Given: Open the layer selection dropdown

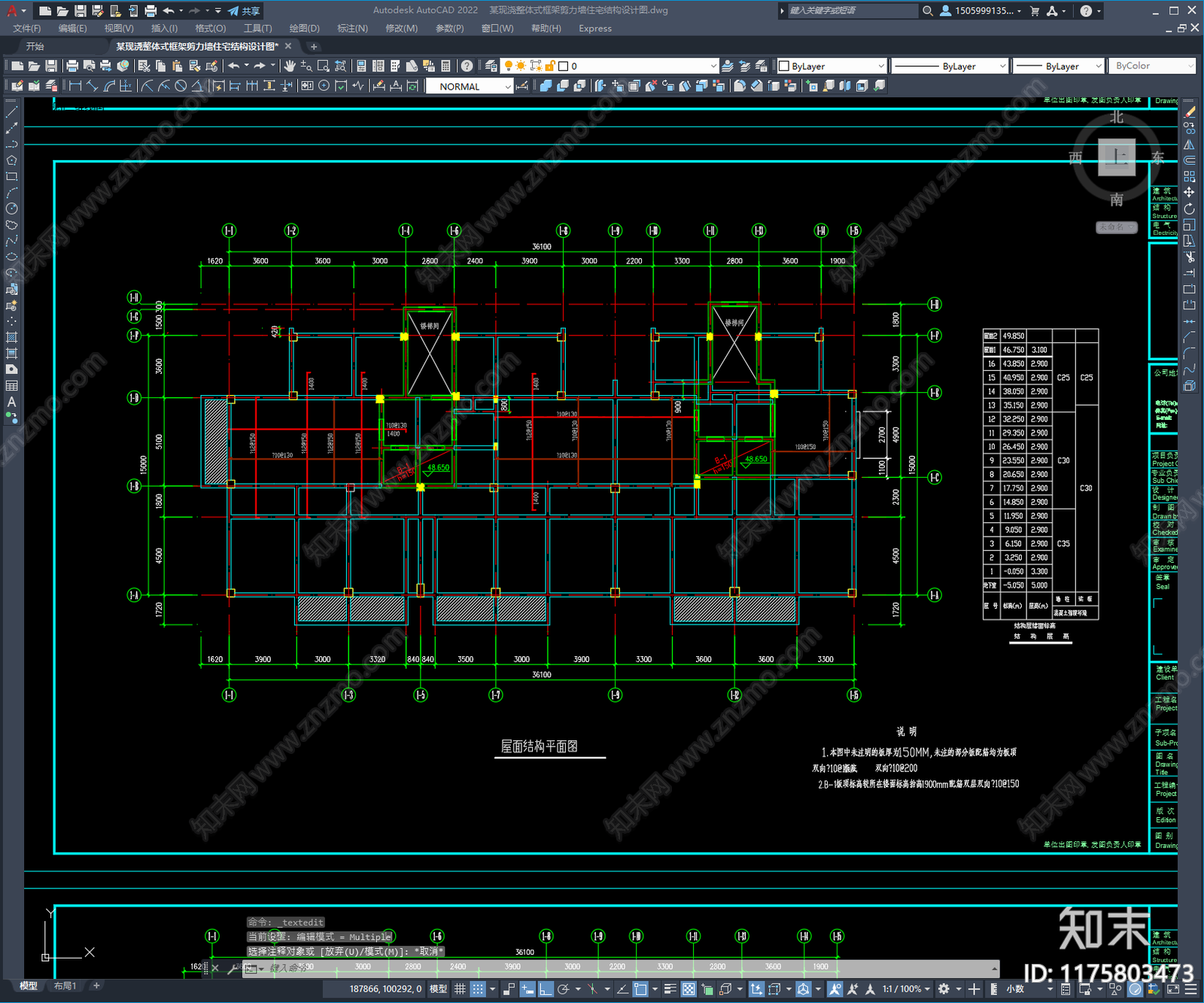Looking at the screenshot, I should [x=610, y=66].
